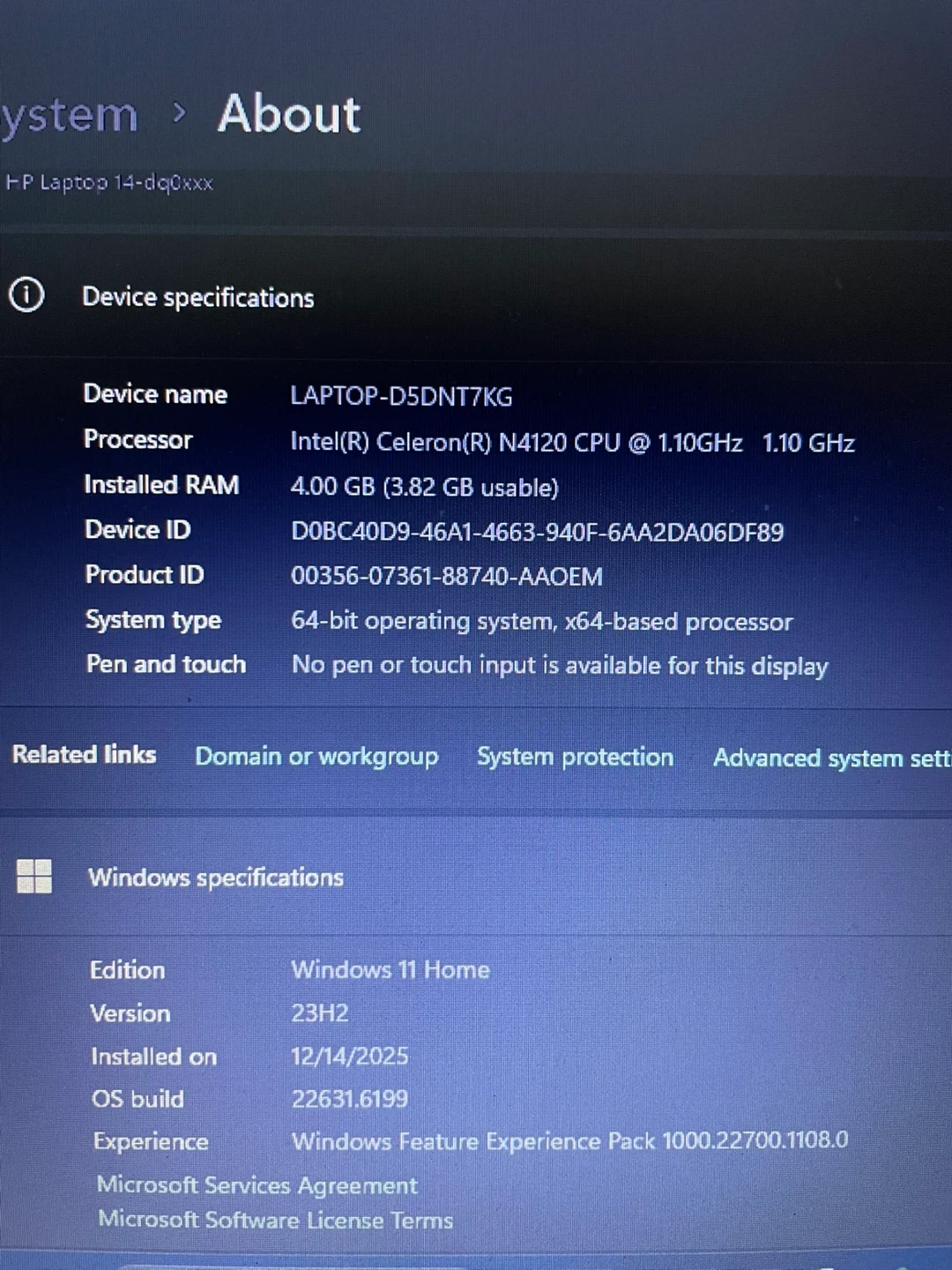Click the Windows logo beside Windows specifications
952x1270 pixels.
(34, 877)
